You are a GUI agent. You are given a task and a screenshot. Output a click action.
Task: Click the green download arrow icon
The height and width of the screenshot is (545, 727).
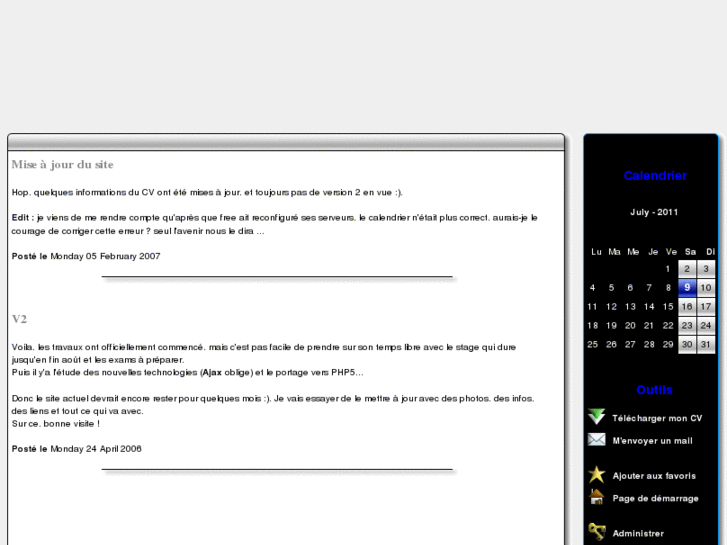(x=596, y=417)
